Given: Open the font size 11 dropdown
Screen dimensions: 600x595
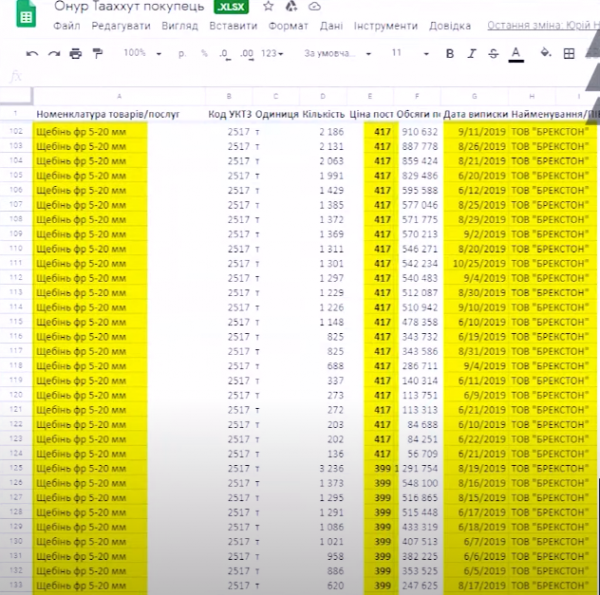Looking at the screenshot, I should (x=410, y=53).
